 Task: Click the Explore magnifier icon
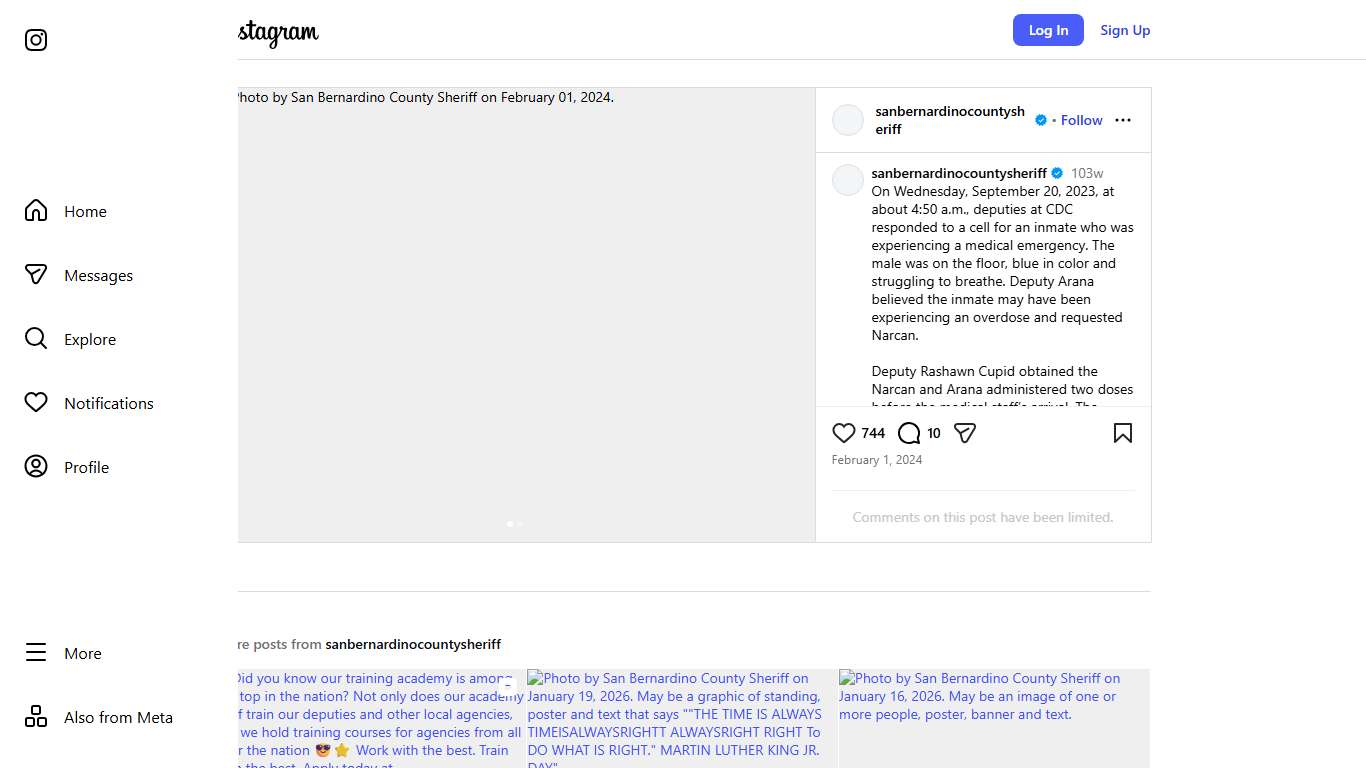[36, 339]
